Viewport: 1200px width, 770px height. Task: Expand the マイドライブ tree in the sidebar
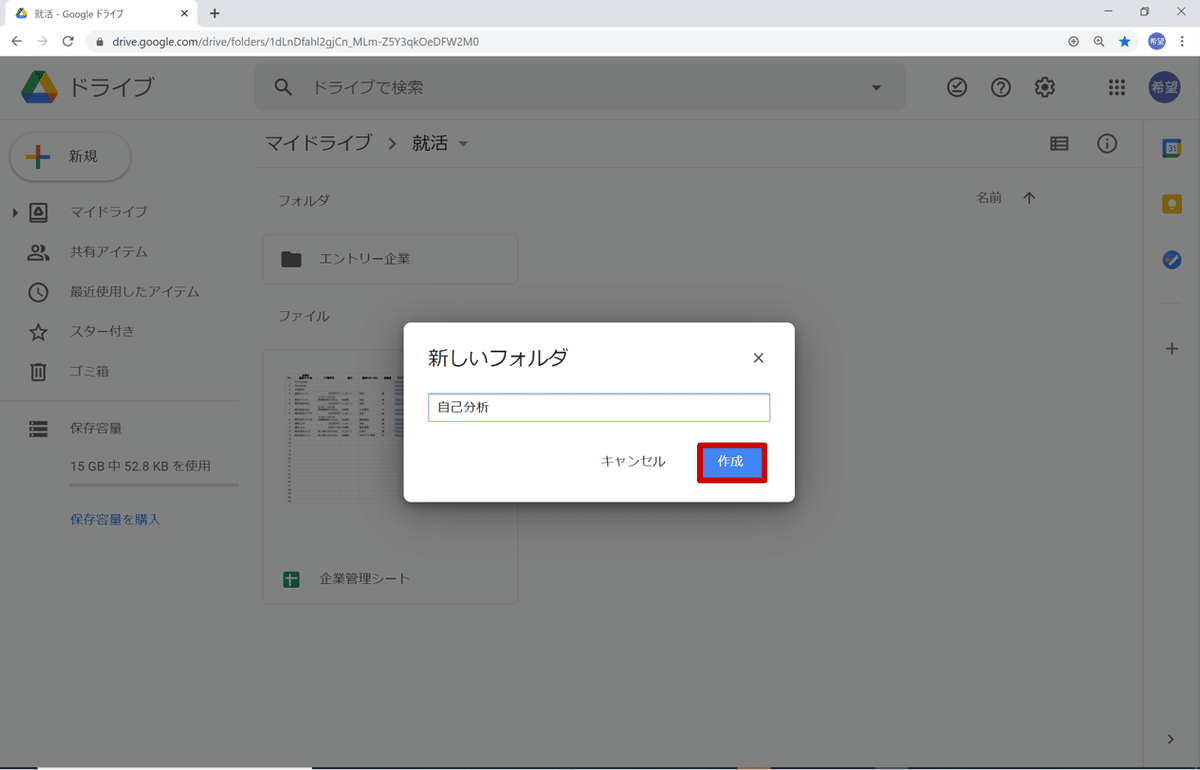coord(14,212)
